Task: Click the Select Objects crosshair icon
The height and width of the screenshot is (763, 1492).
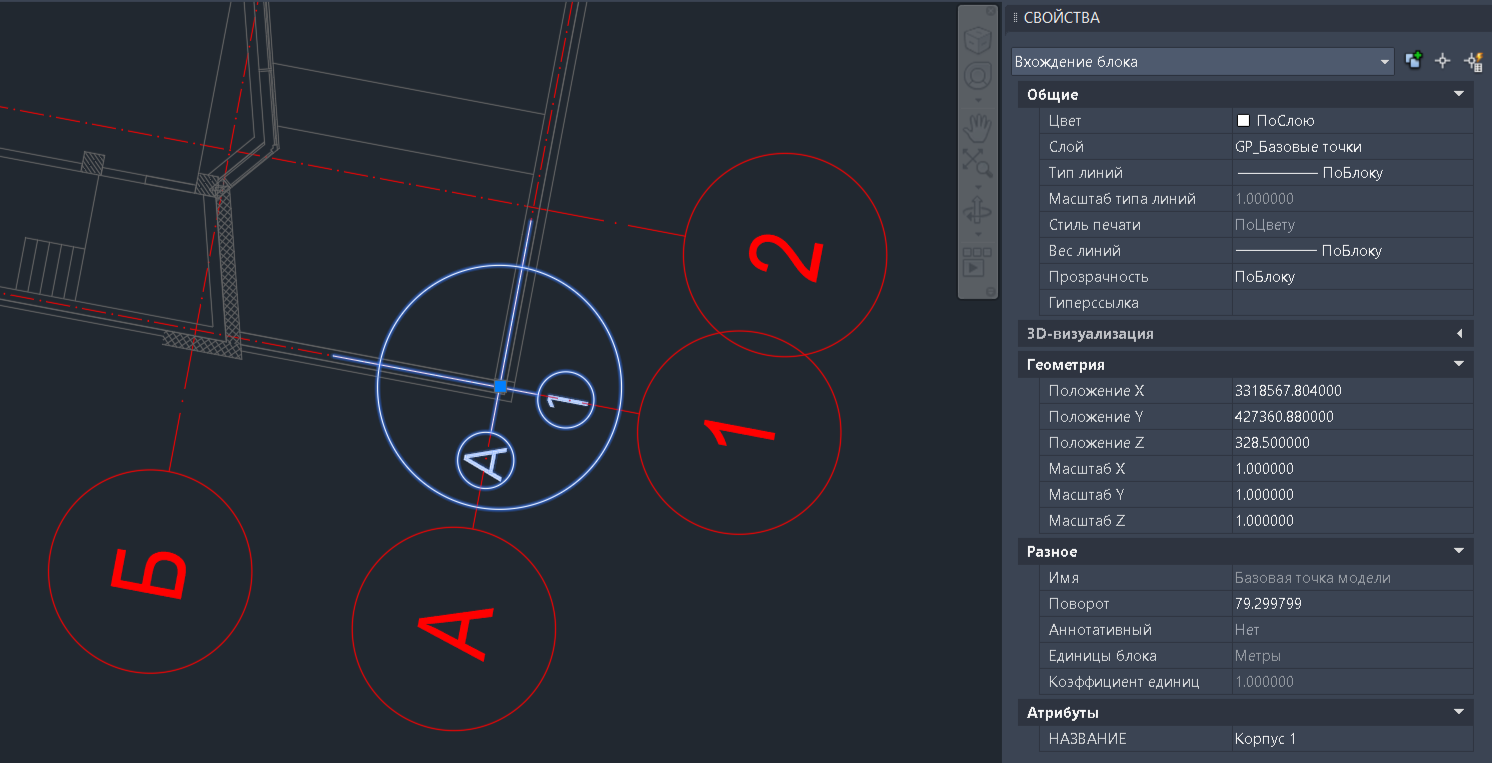Action: (1442, 61)
